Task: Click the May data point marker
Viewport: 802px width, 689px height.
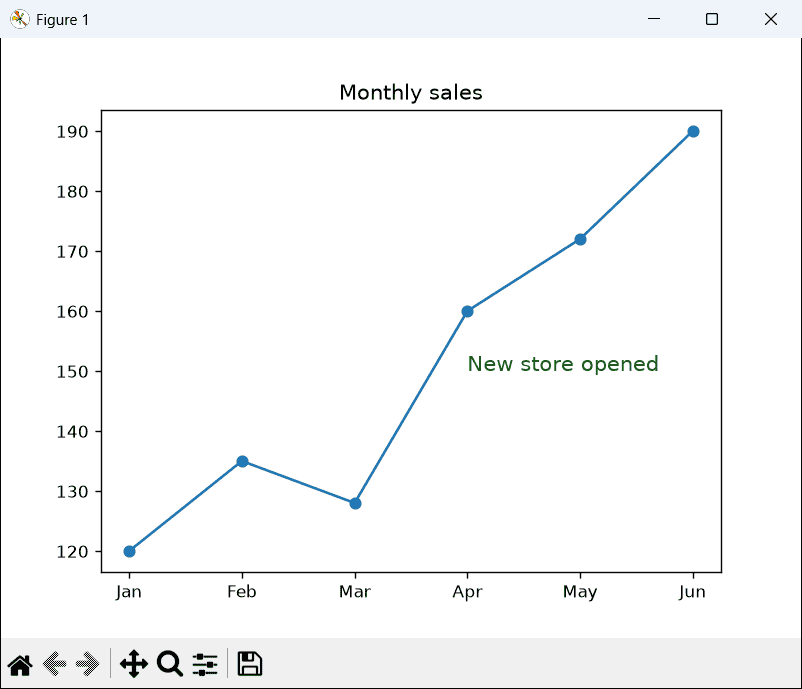Action: click(580, 239)
